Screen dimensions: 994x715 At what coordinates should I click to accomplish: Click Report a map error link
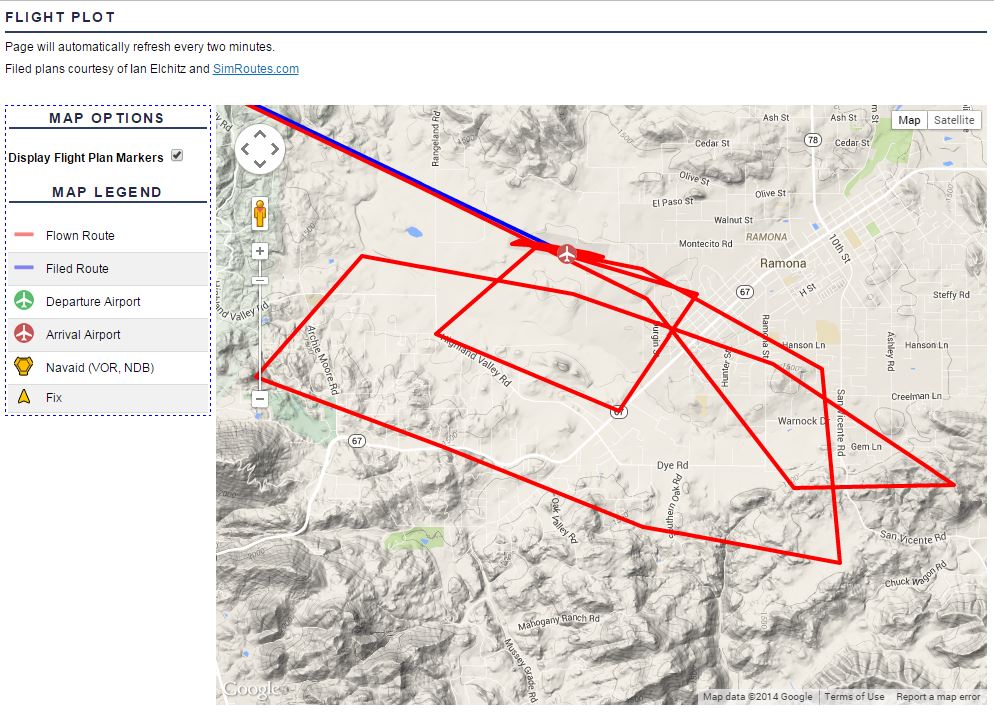tap(938, 697)
